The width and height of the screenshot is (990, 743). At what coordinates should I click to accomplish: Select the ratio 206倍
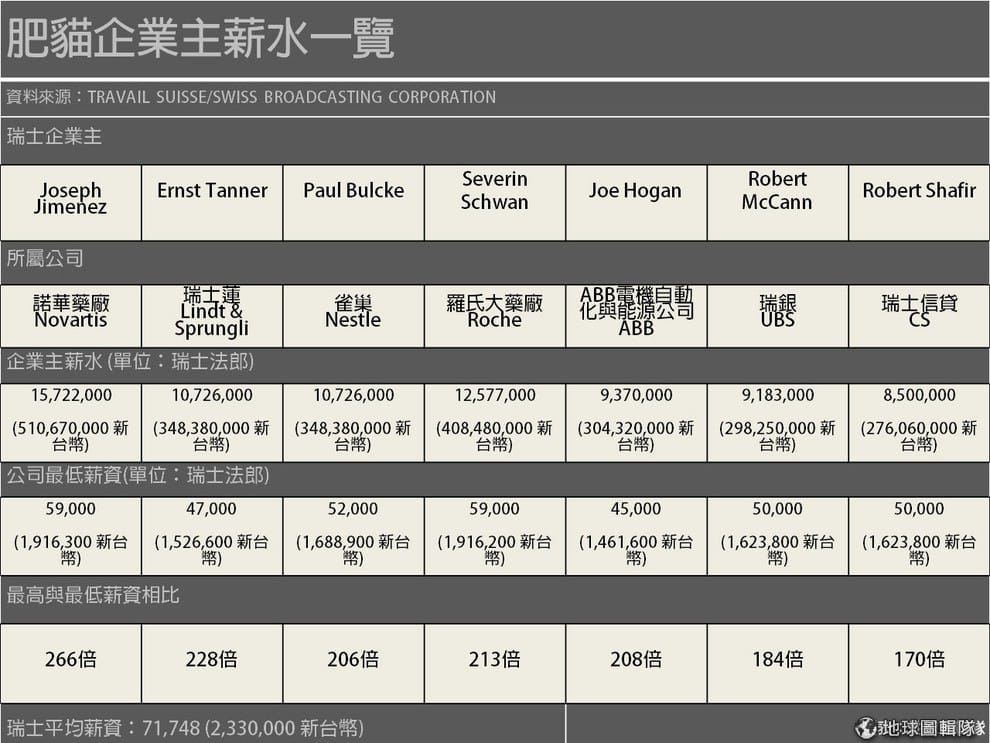(353, 660)
